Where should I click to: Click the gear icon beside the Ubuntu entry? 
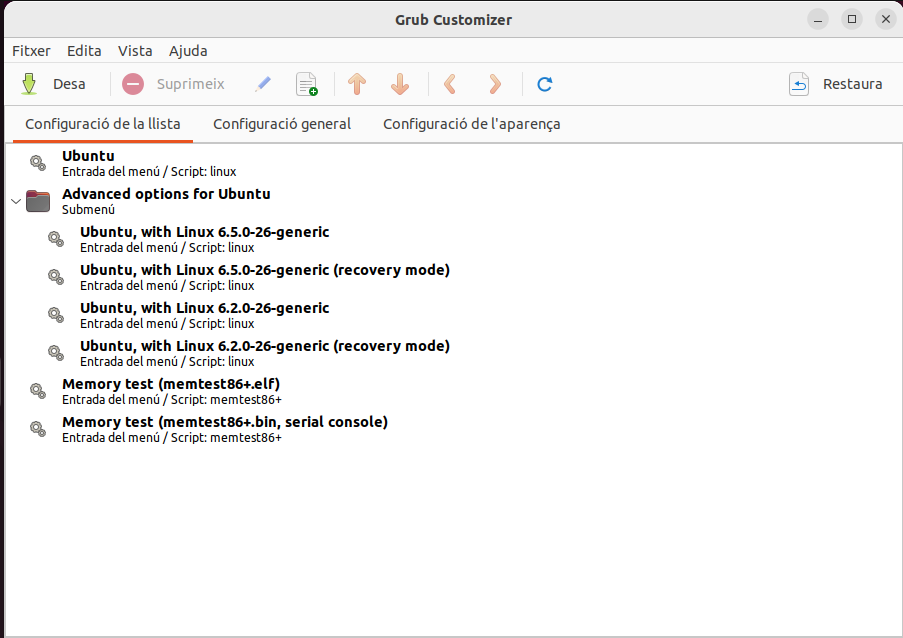tap(38, 163)
